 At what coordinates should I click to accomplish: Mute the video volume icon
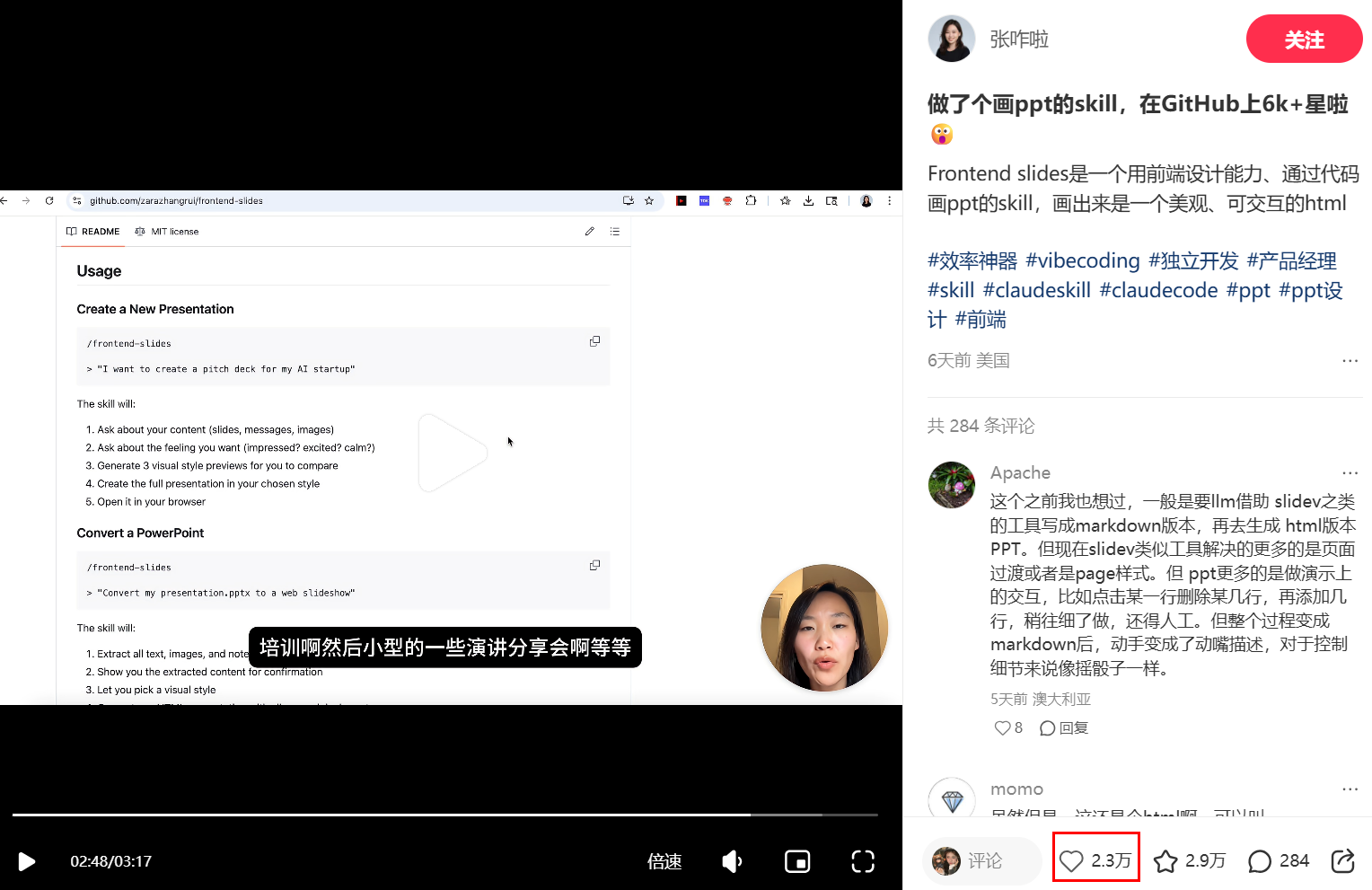click(732, 862)
